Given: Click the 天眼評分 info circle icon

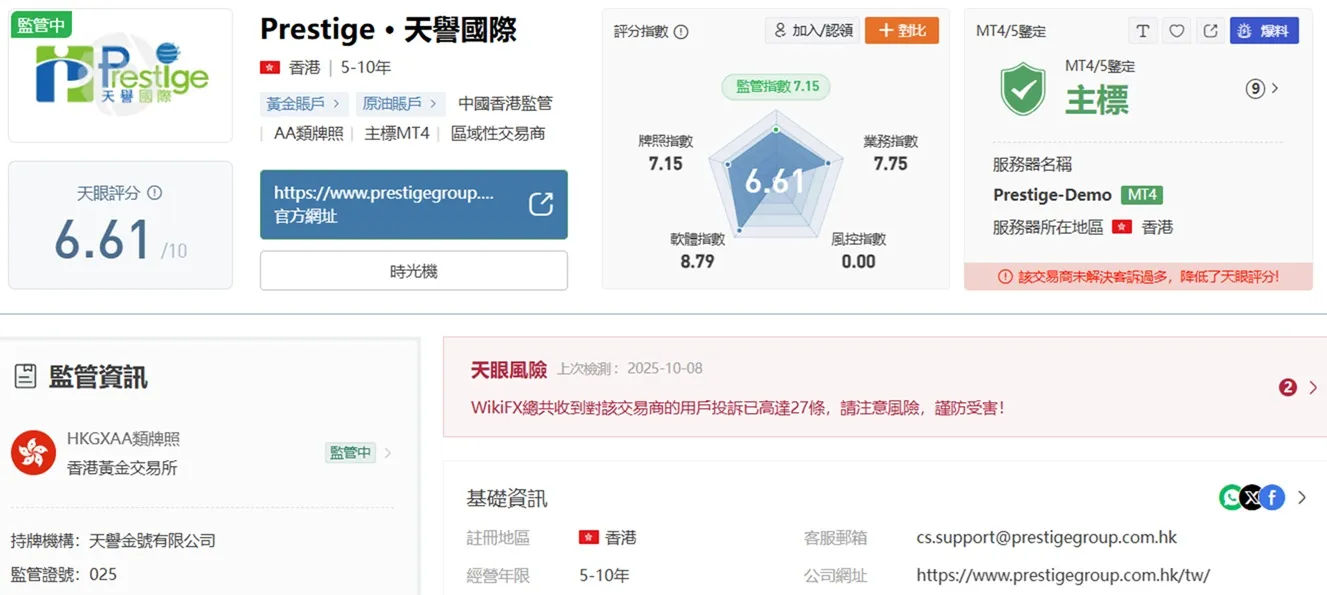Looking at the screenshot, I should (154, 193).
